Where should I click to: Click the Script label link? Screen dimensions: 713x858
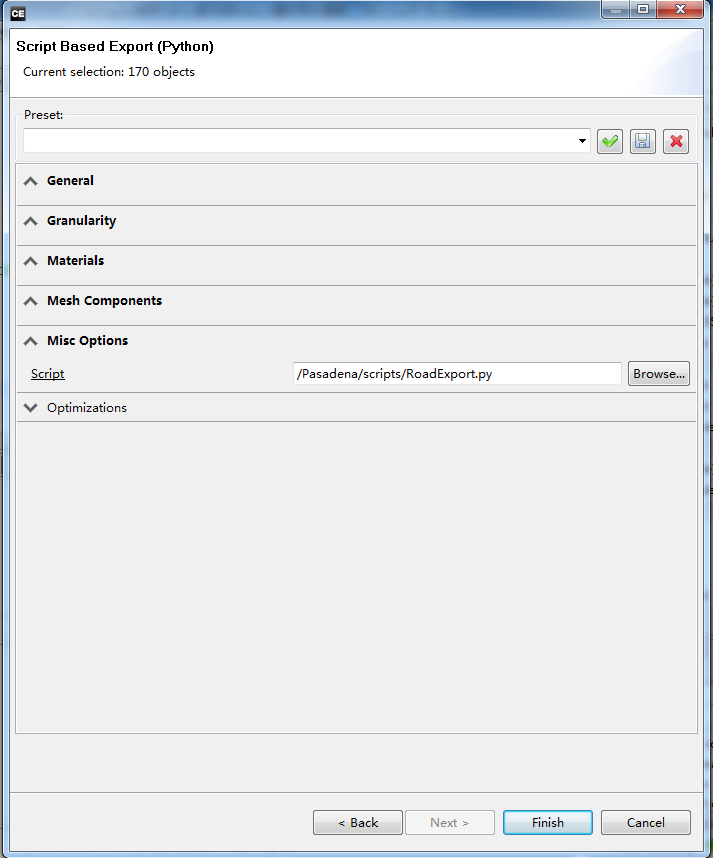tap(48, 374)
